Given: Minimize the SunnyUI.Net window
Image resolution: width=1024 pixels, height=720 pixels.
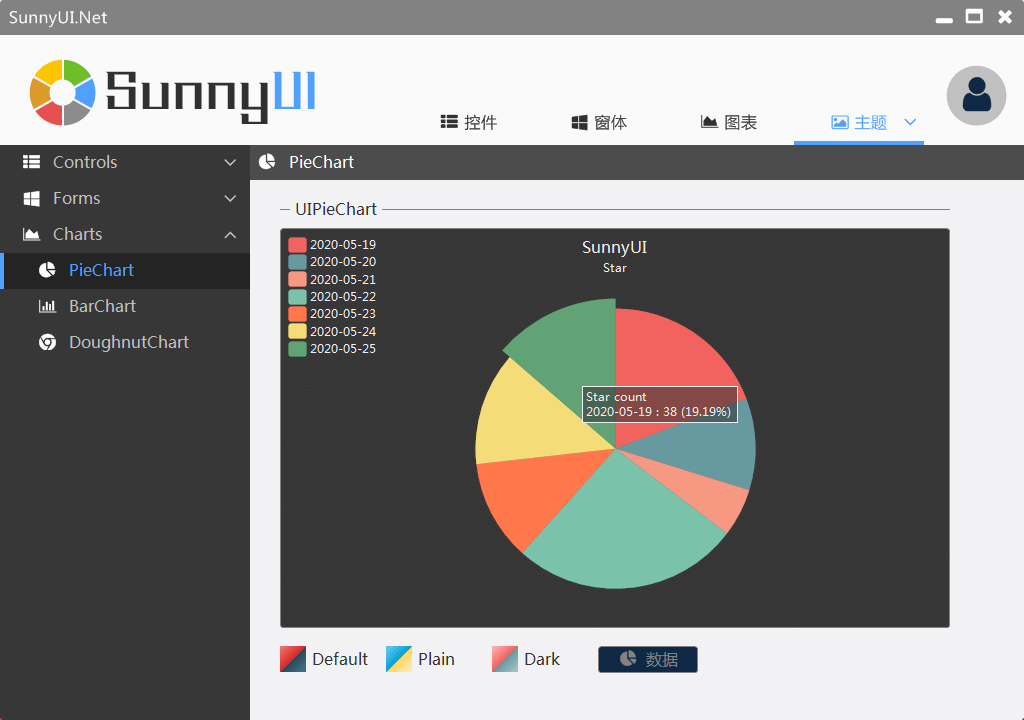Looking at the screenshot, I should (944, 18).
